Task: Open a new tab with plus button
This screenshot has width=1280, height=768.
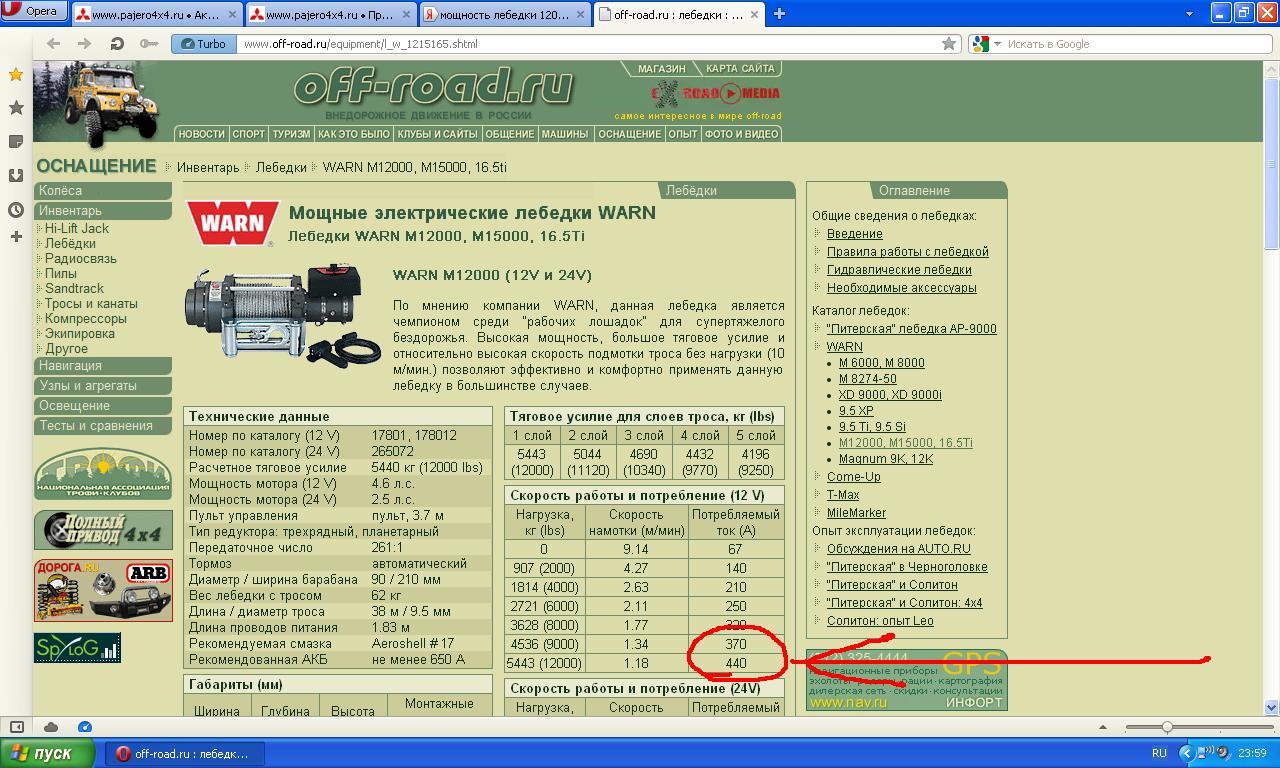Action: tap(779, 13)
